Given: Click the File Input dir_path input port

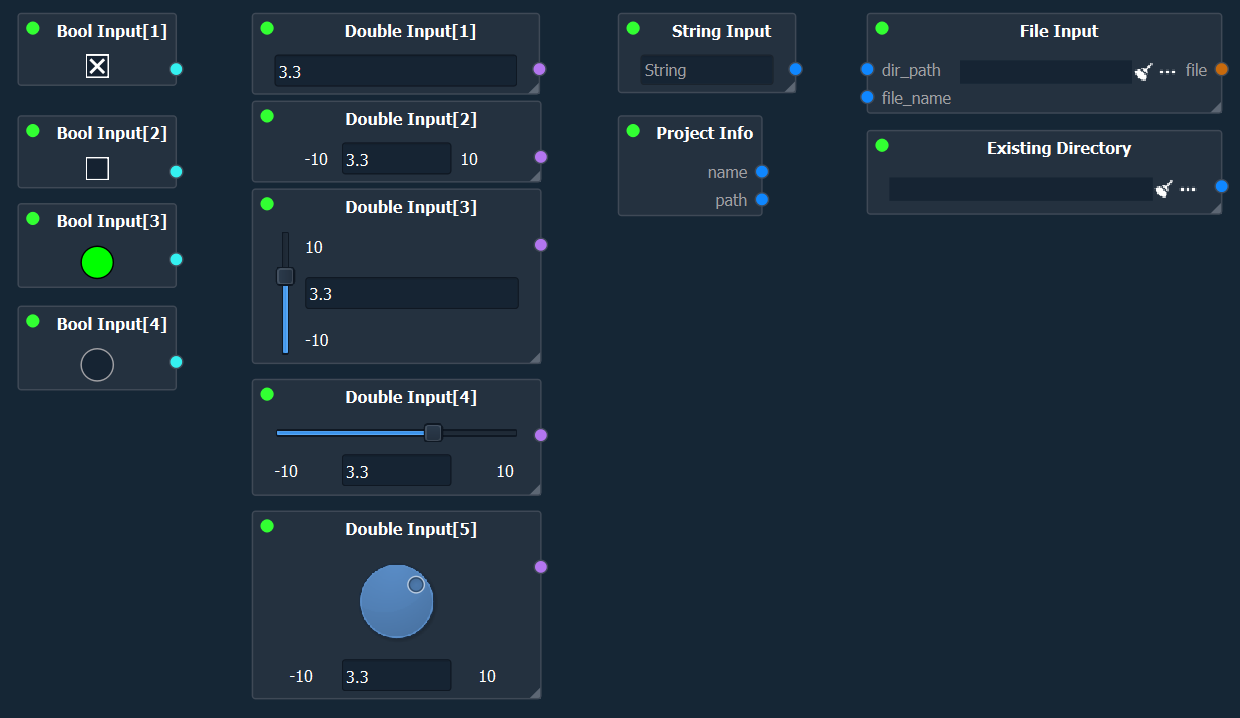Looking at the screenshot, I should click(867, 69).
